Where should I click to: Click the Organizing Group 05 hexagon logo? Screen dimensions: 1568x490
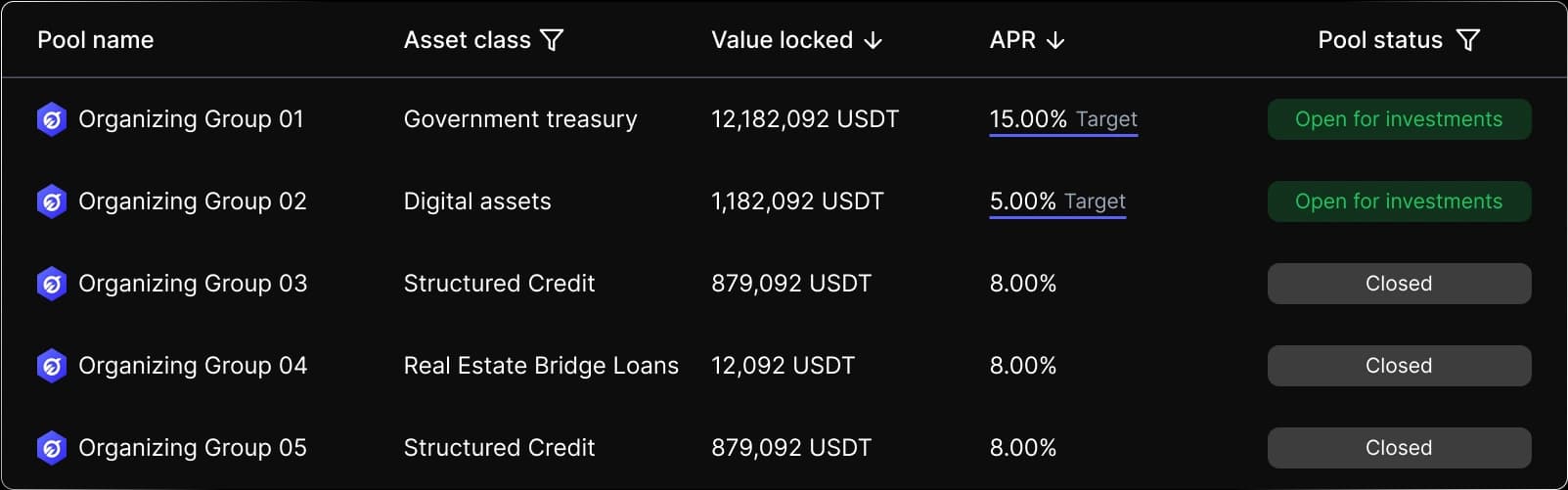(x=52, y=448)
